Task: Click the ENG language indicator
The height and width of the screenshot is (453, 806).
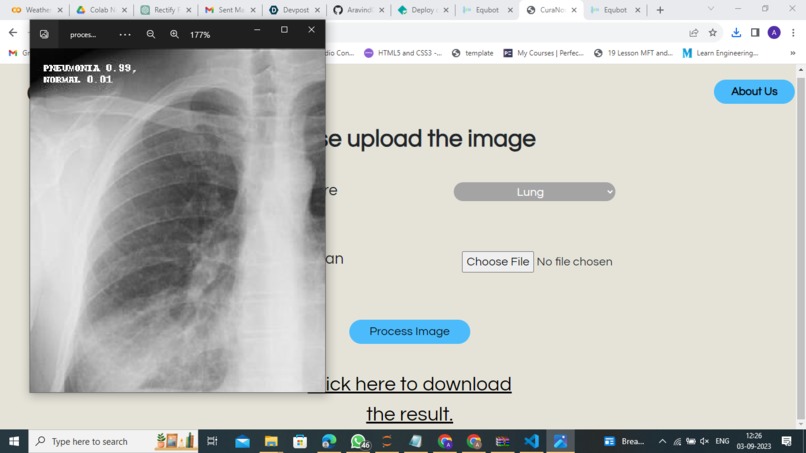Action: click(x=722, y=441)
